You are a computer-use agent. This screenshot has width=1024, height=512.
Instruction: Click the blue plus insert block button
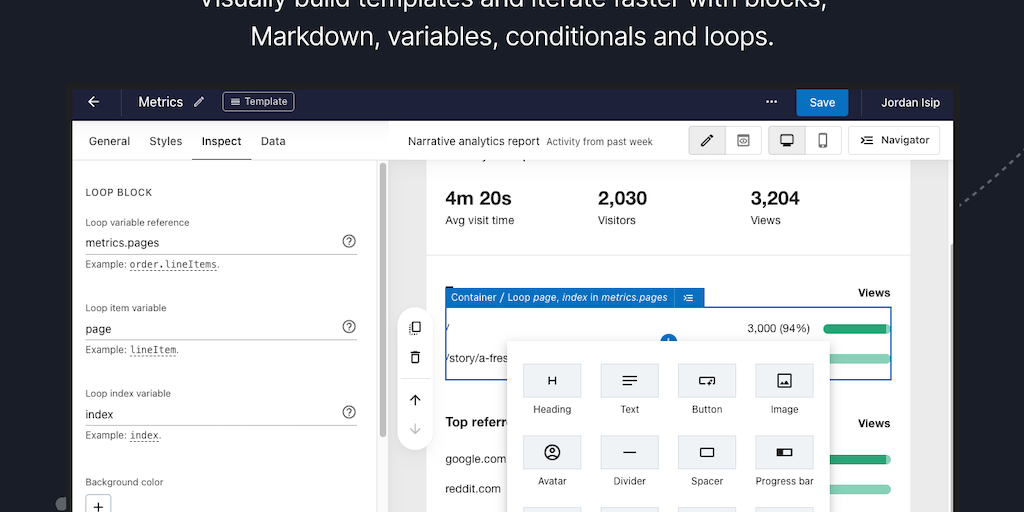pos(668,338)
